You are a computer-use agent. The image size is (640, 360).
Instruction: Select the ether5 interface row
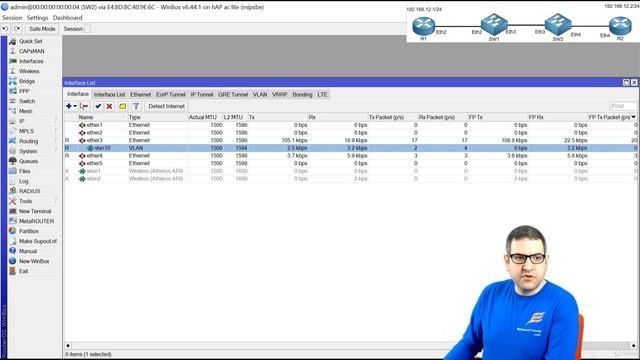point(351,163)
